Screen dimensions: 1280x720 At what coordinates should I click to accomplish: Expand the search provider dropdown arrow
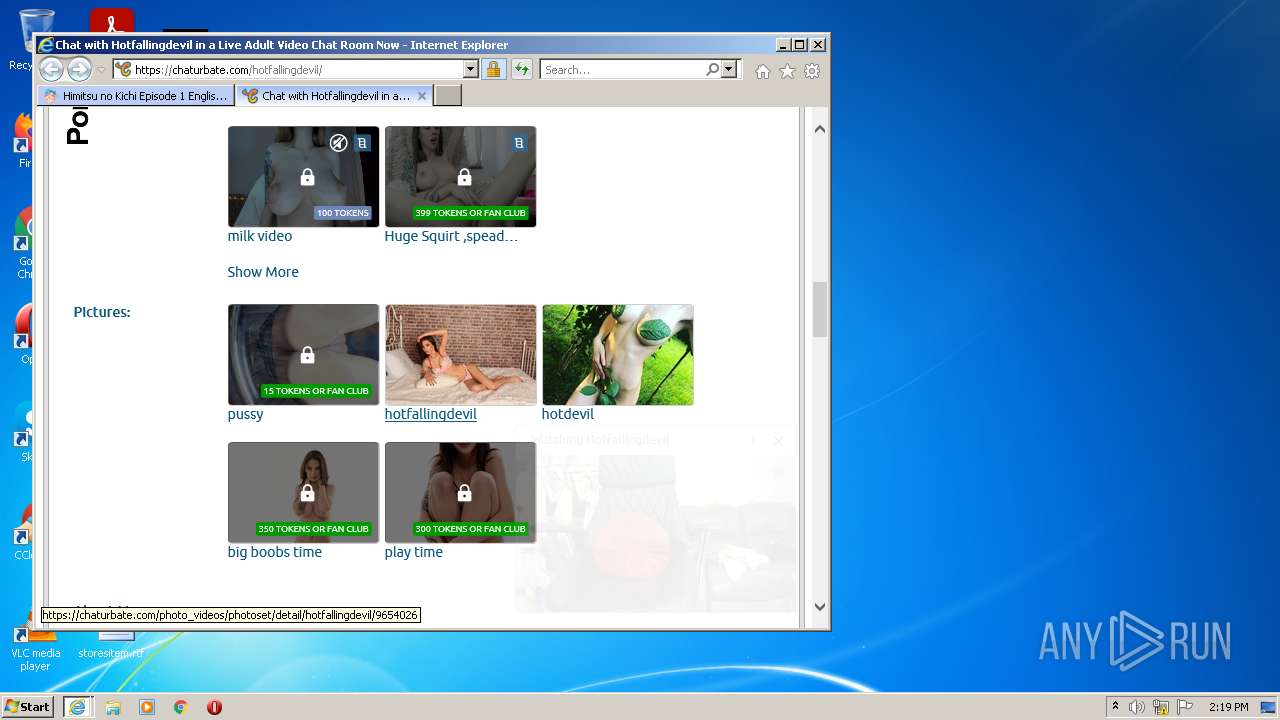coord(729,69)
